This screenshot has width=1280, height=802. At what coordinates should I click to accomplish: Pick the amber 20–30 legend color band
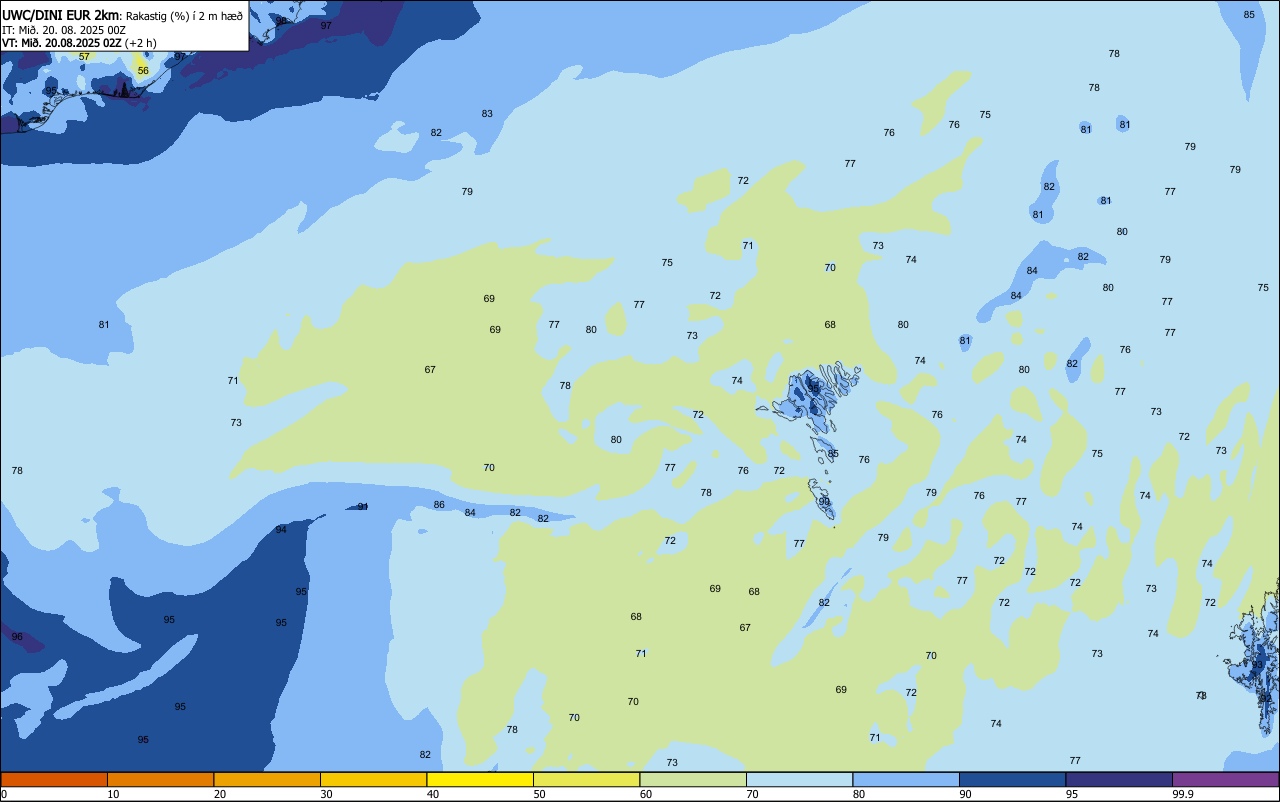pyautogui.click(x=267, y=779)
